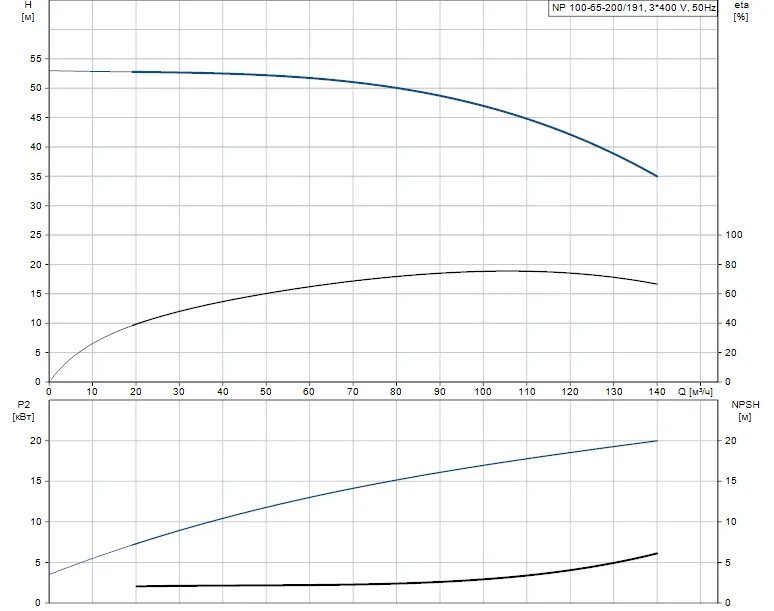Image resolution: width=774 pixels, height=611 pixels.
Task: Click the 100 tick on the eta axis
Action: pos(734,235)
